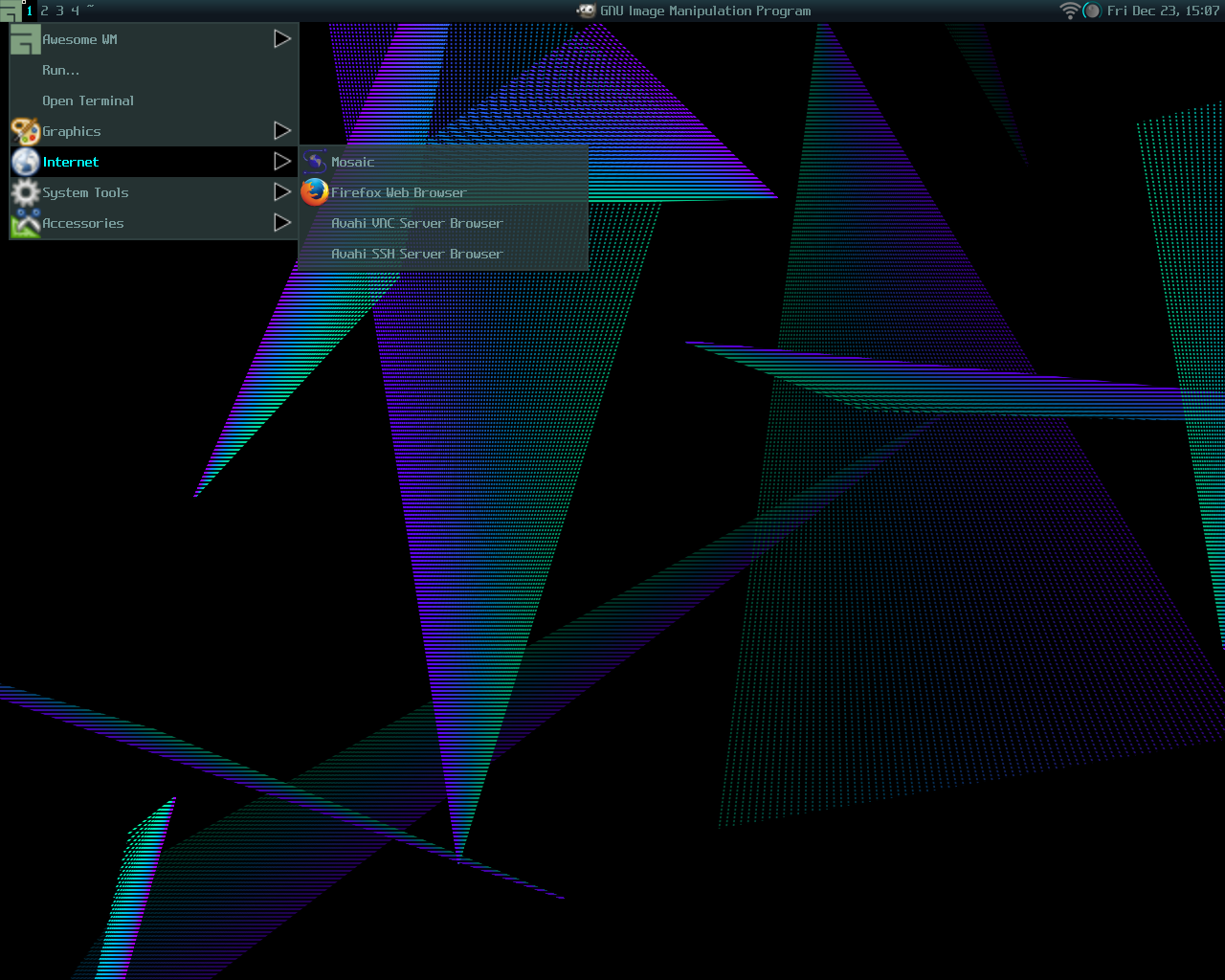
Task: Expand the Accessories submenu arrow
Action: click(282, 223)
